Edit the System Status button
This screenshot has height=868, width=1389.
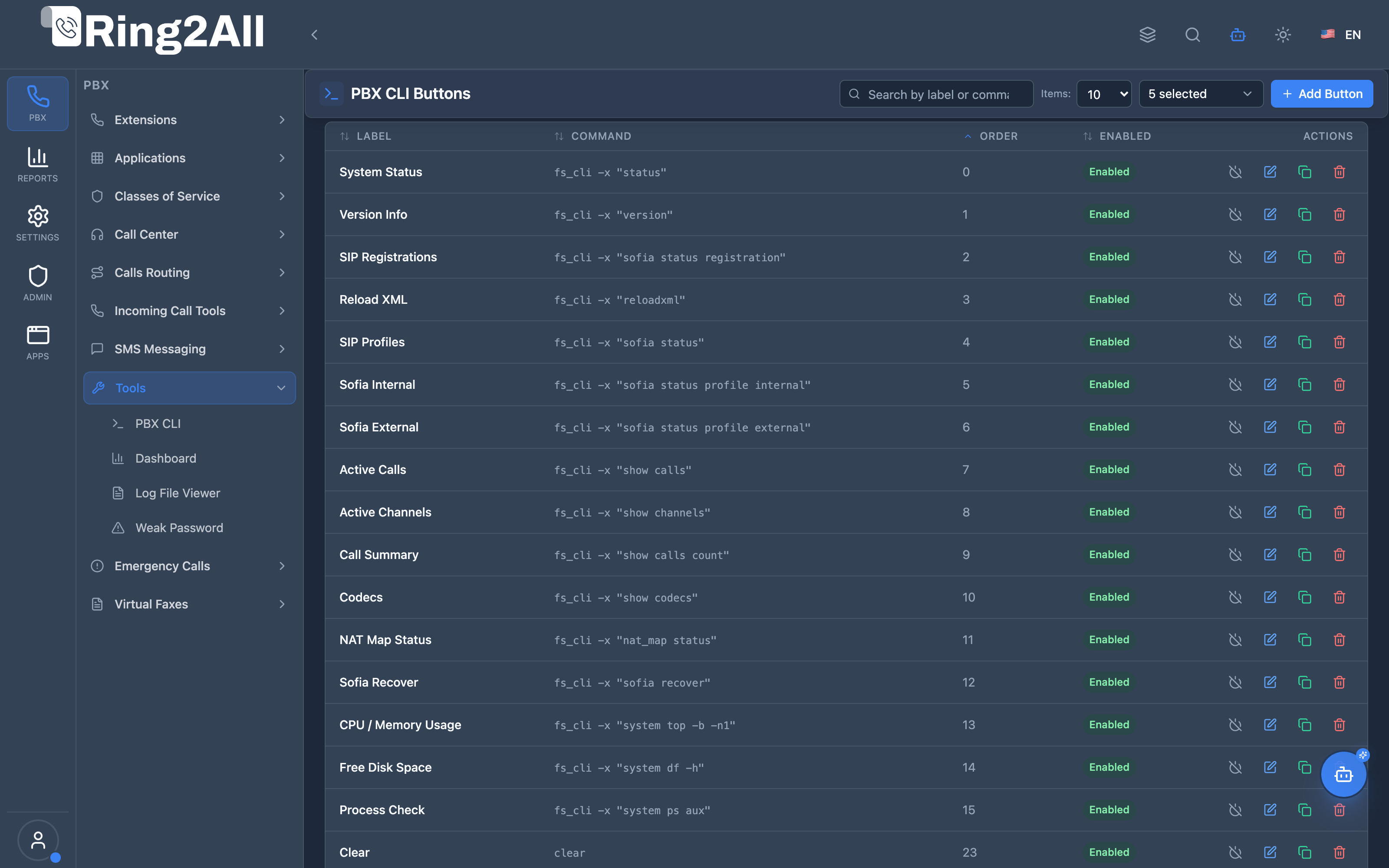pos(1270,172)
